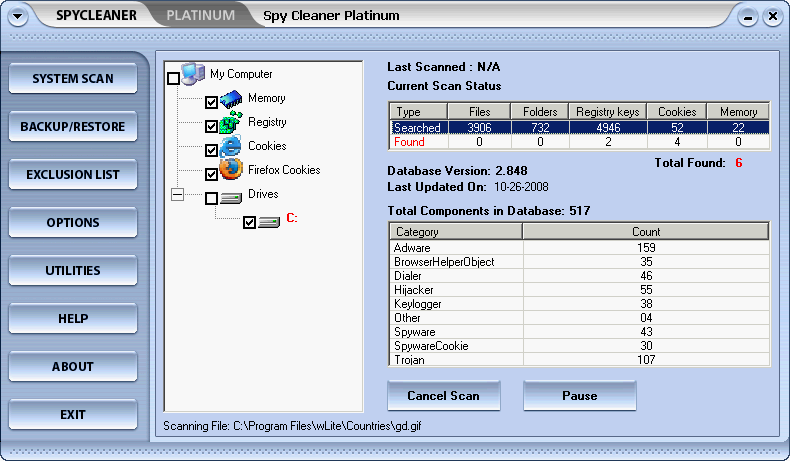Select the BrowserHelperObject category row
790x461 pixels.
tap(579, 262)
